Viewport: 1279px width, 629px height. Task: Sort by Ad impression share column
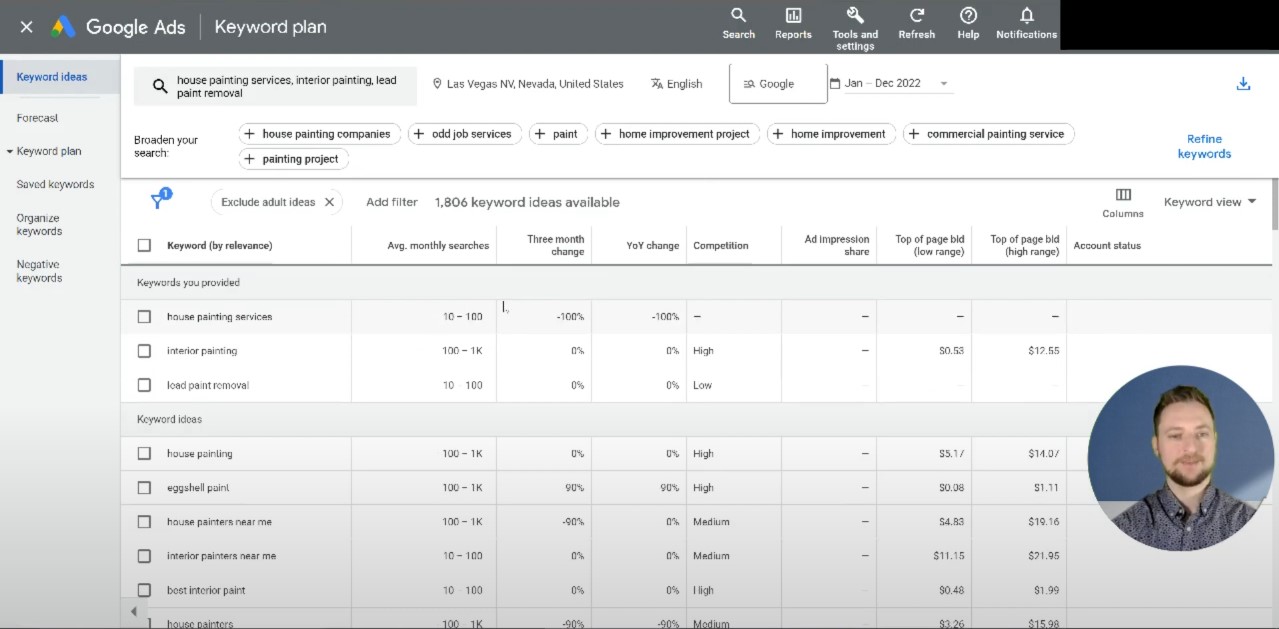pos(837,245)
